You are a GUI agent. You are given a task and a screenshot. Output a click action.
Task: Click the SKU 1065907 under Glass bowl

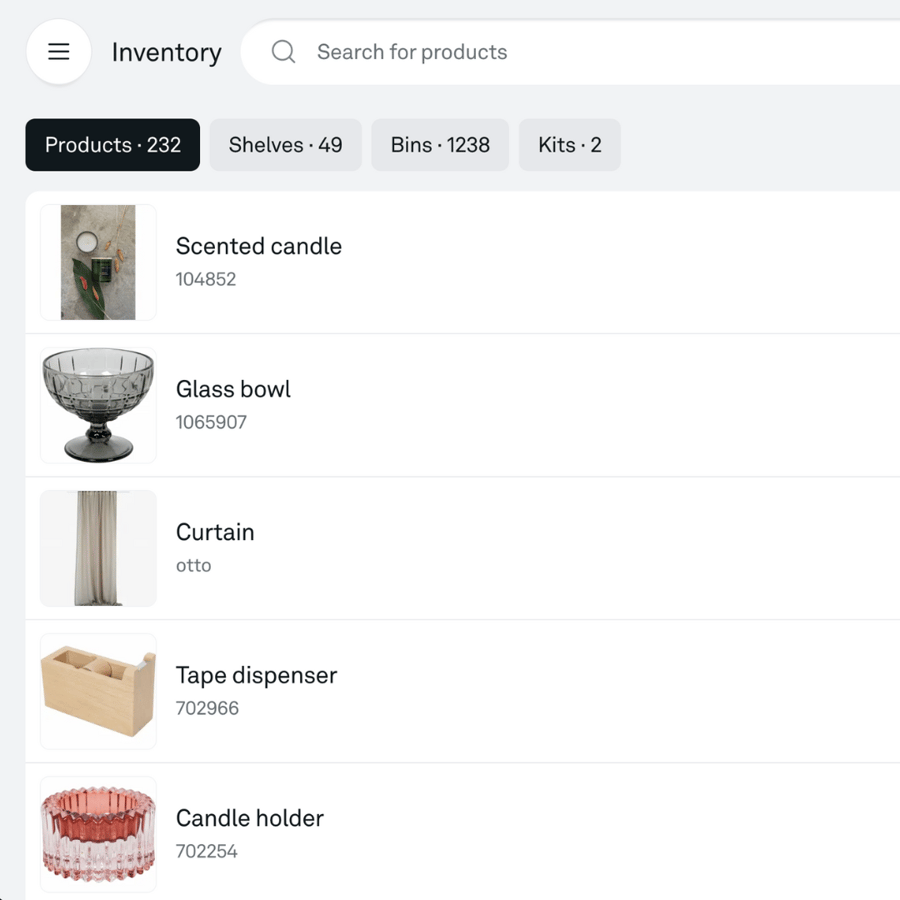[211, 423]
